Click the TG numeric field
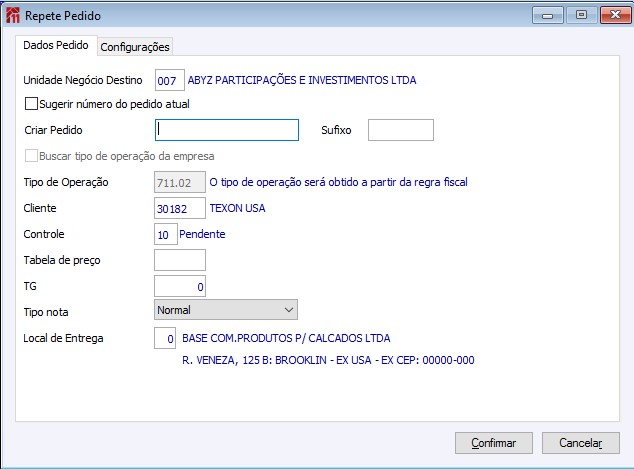This screenshot has height=469, width=634. 180,286
